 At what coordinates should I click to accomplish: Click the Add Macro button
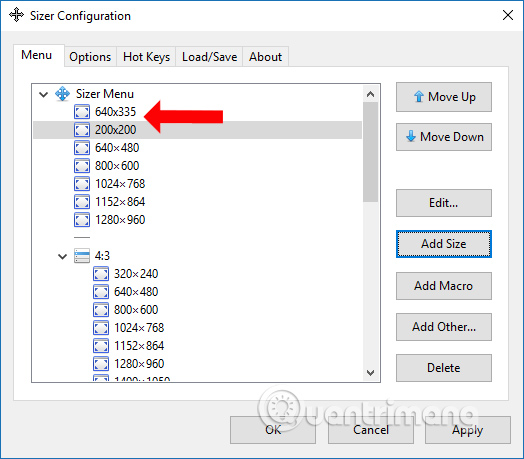click(444, 286)
